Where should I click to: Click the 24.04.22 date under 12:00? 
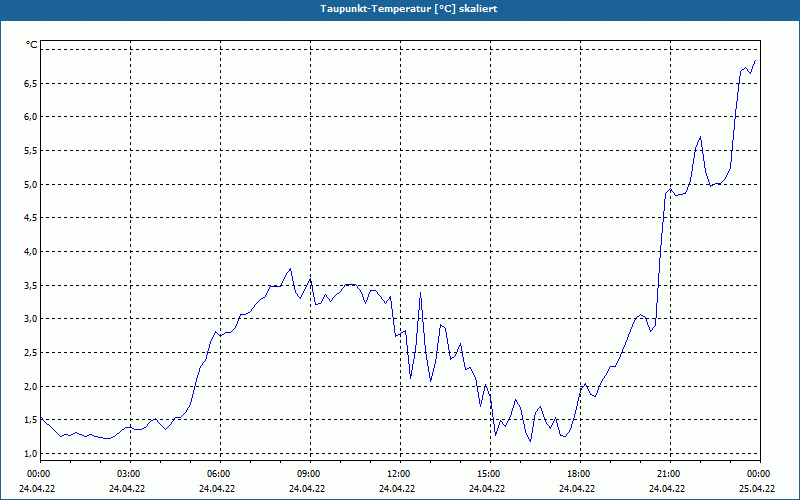(397, 488)
